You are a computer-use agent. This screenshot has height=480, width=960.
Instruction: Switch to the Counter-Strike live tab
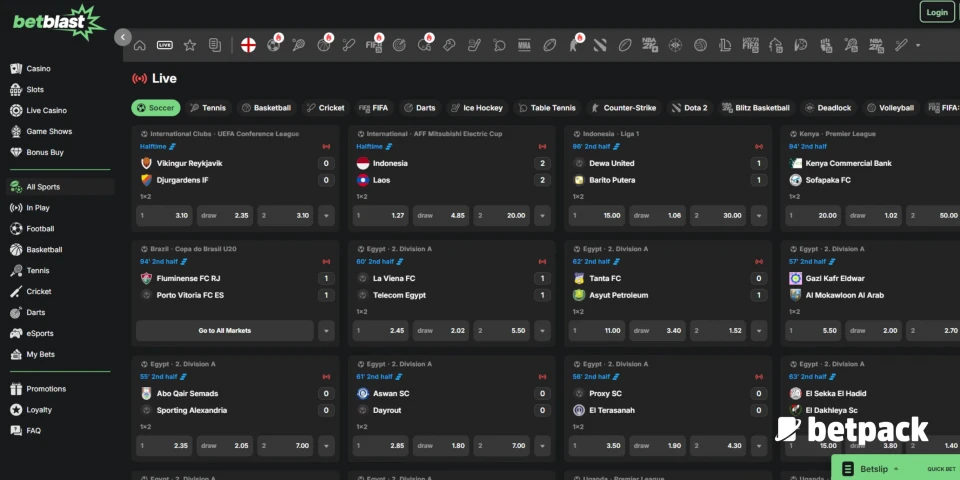[x=623, y=108]
